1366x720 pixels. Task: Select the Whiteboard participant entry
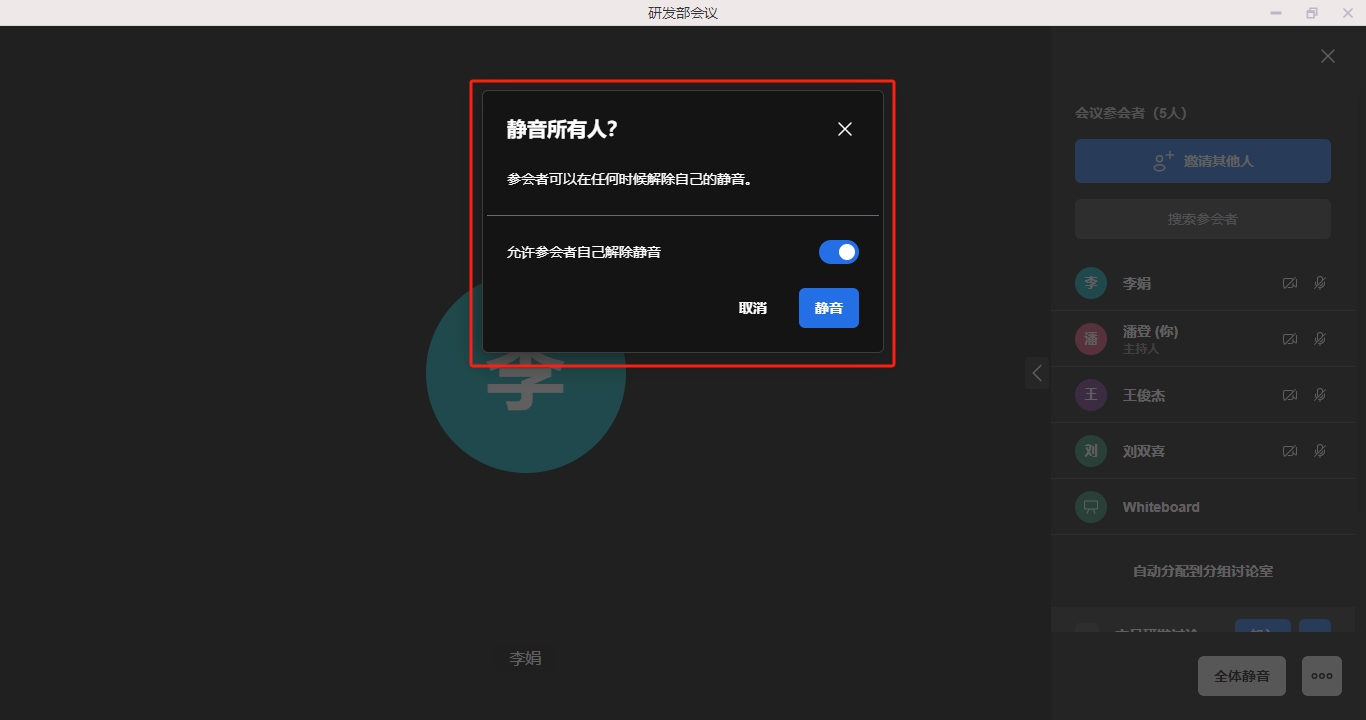click(x=1160, y=507)
